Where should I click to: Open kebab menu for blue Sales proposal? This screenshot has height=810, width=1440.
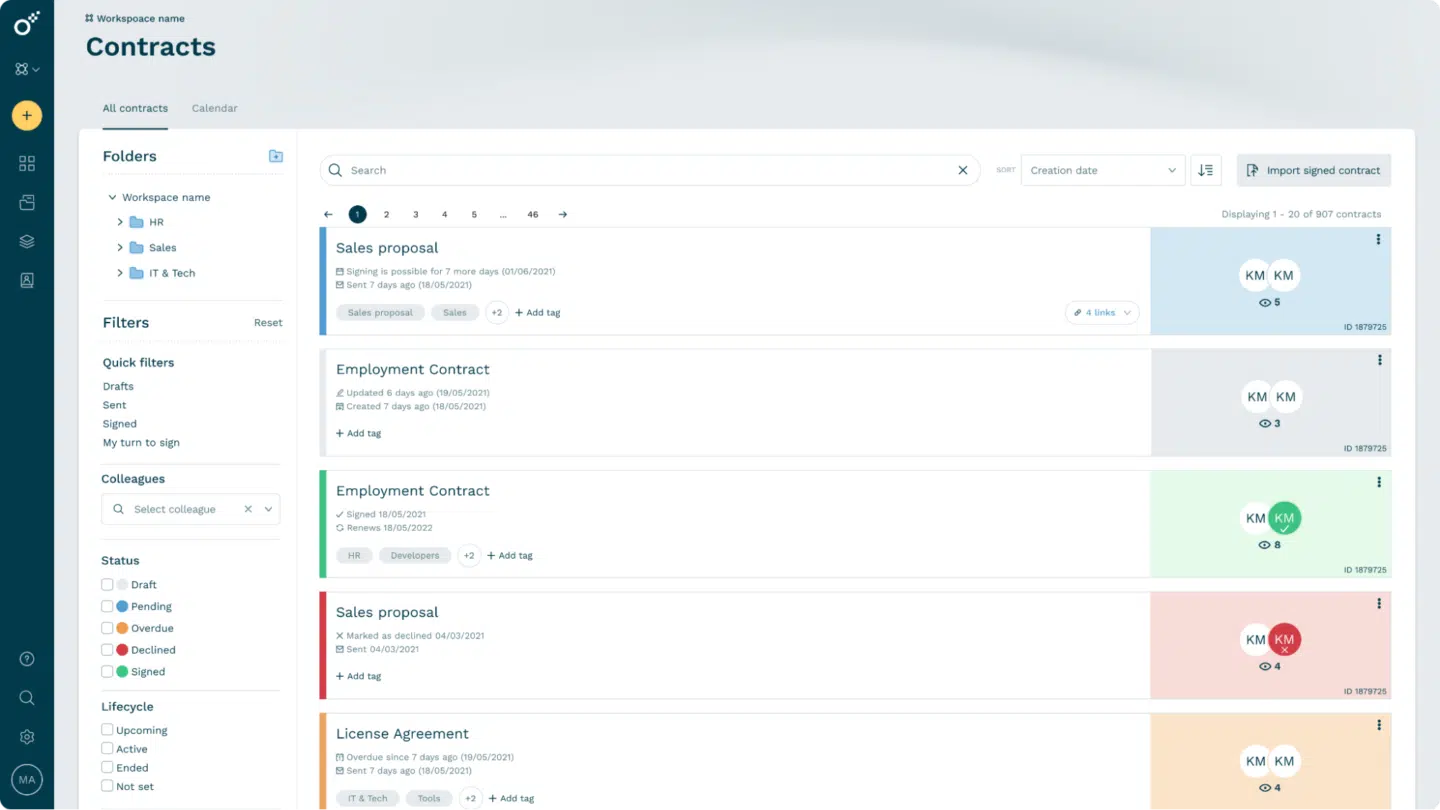1378,239
